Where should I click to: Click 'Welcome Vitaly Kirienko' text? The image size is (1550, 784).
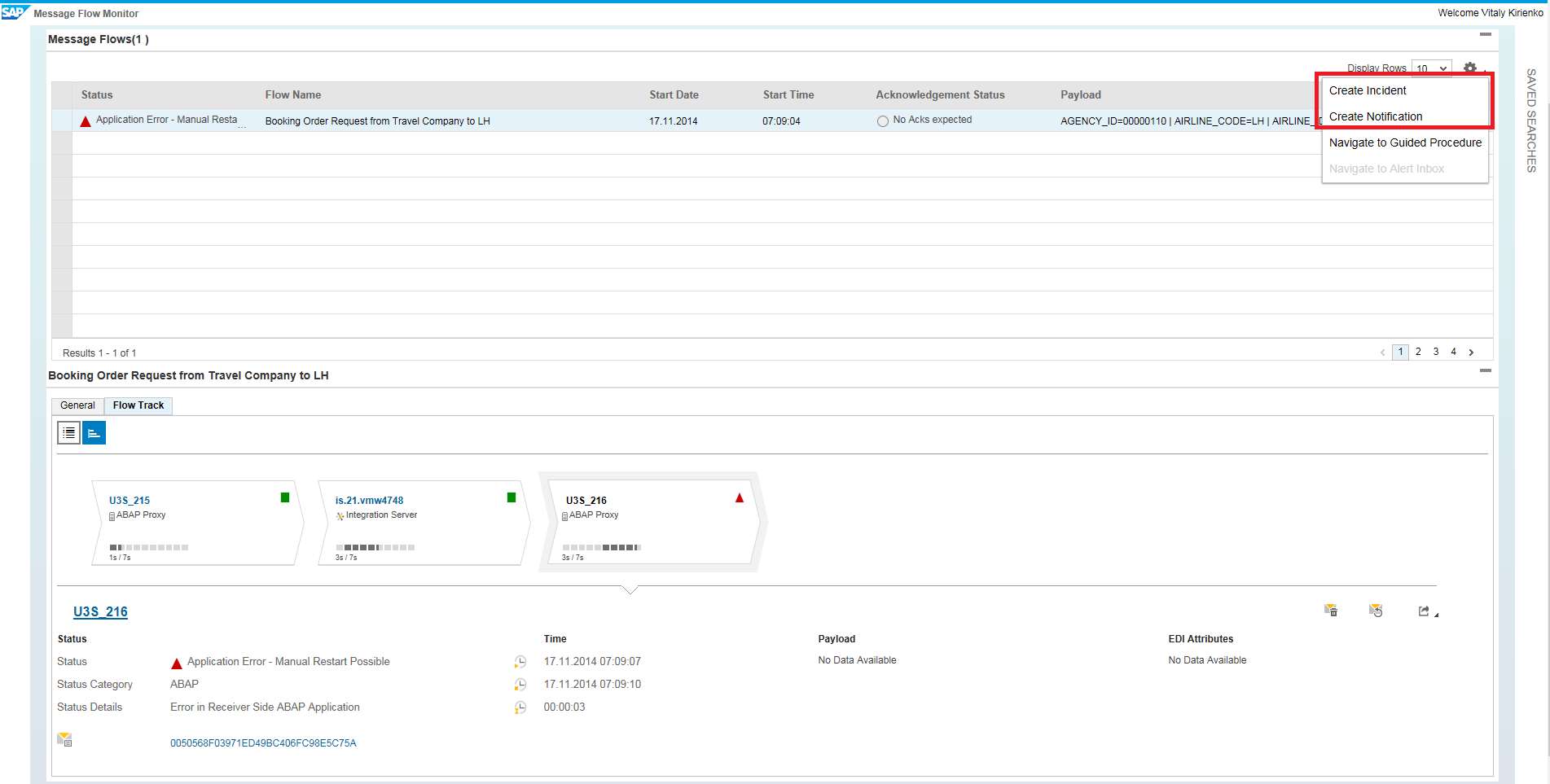(x=1490, y=13)
